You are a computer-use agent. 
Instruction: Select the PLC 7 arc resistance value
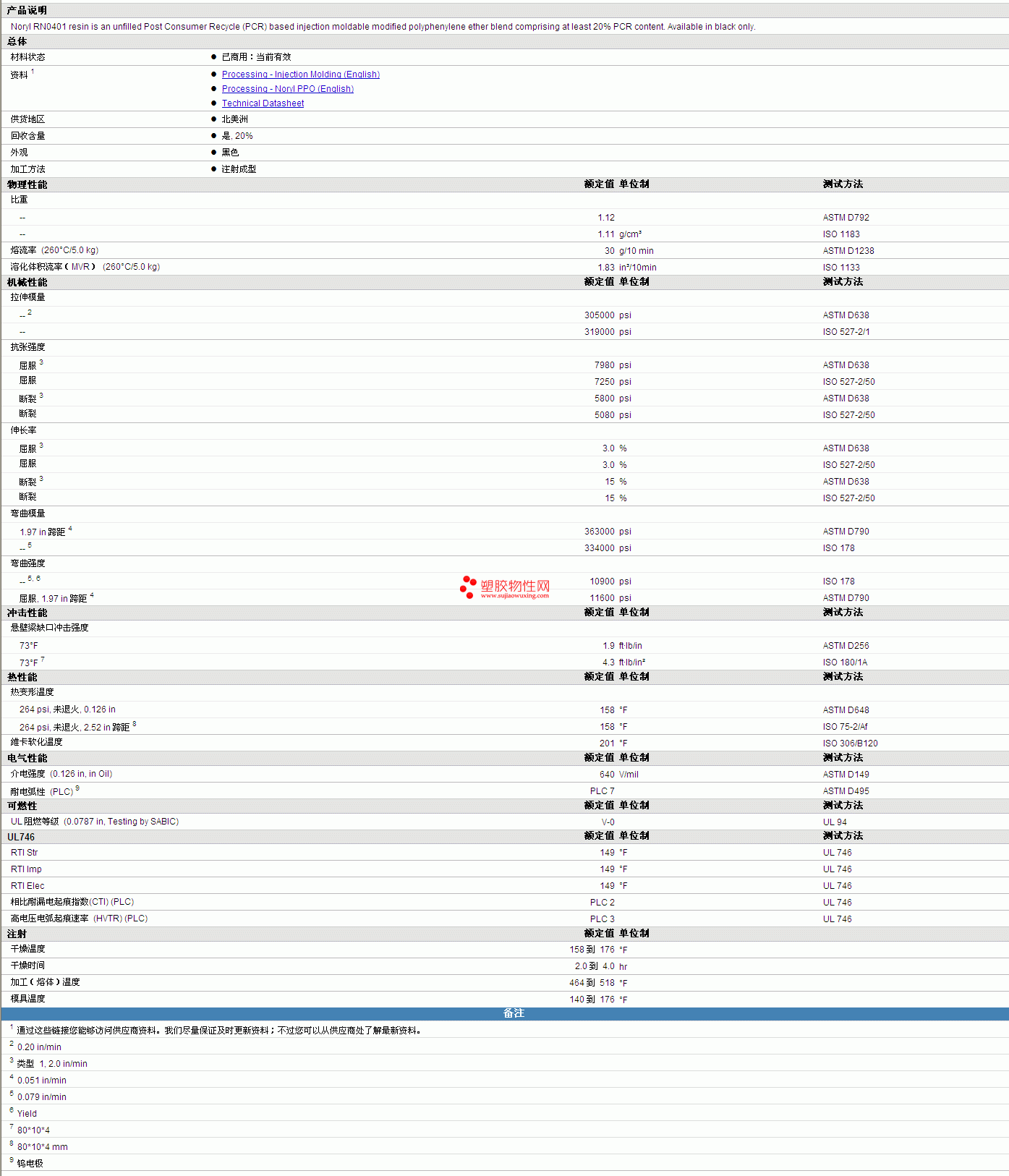(603, 791)
